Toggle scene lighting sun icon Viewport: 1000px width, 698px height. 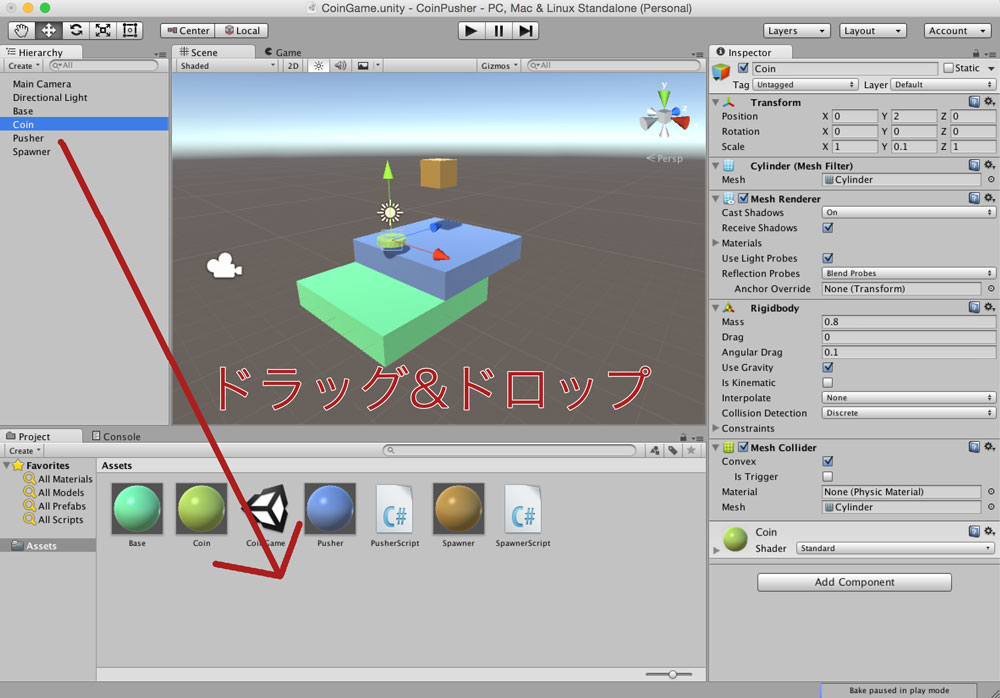tap(318, 66)
